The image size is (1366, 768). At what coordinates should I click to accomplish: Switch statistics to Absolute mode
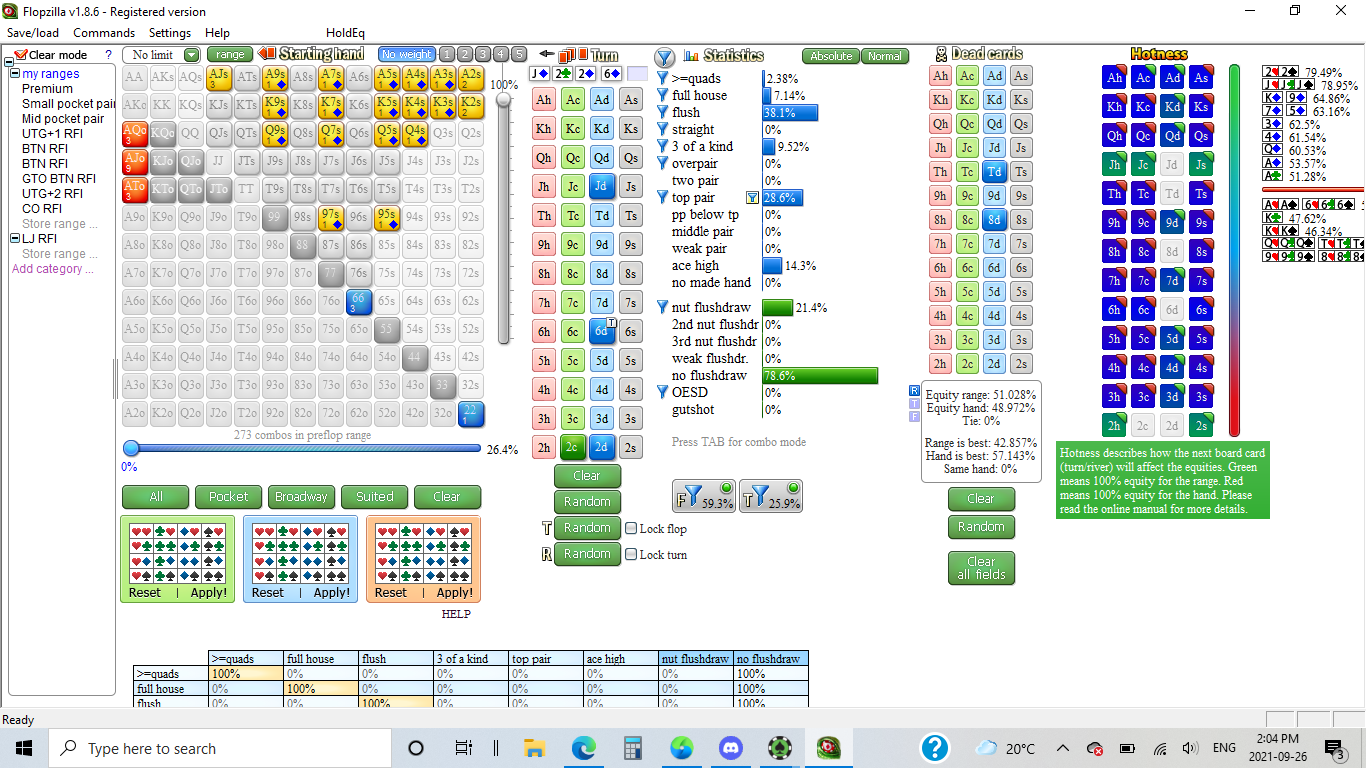(830, 56)
